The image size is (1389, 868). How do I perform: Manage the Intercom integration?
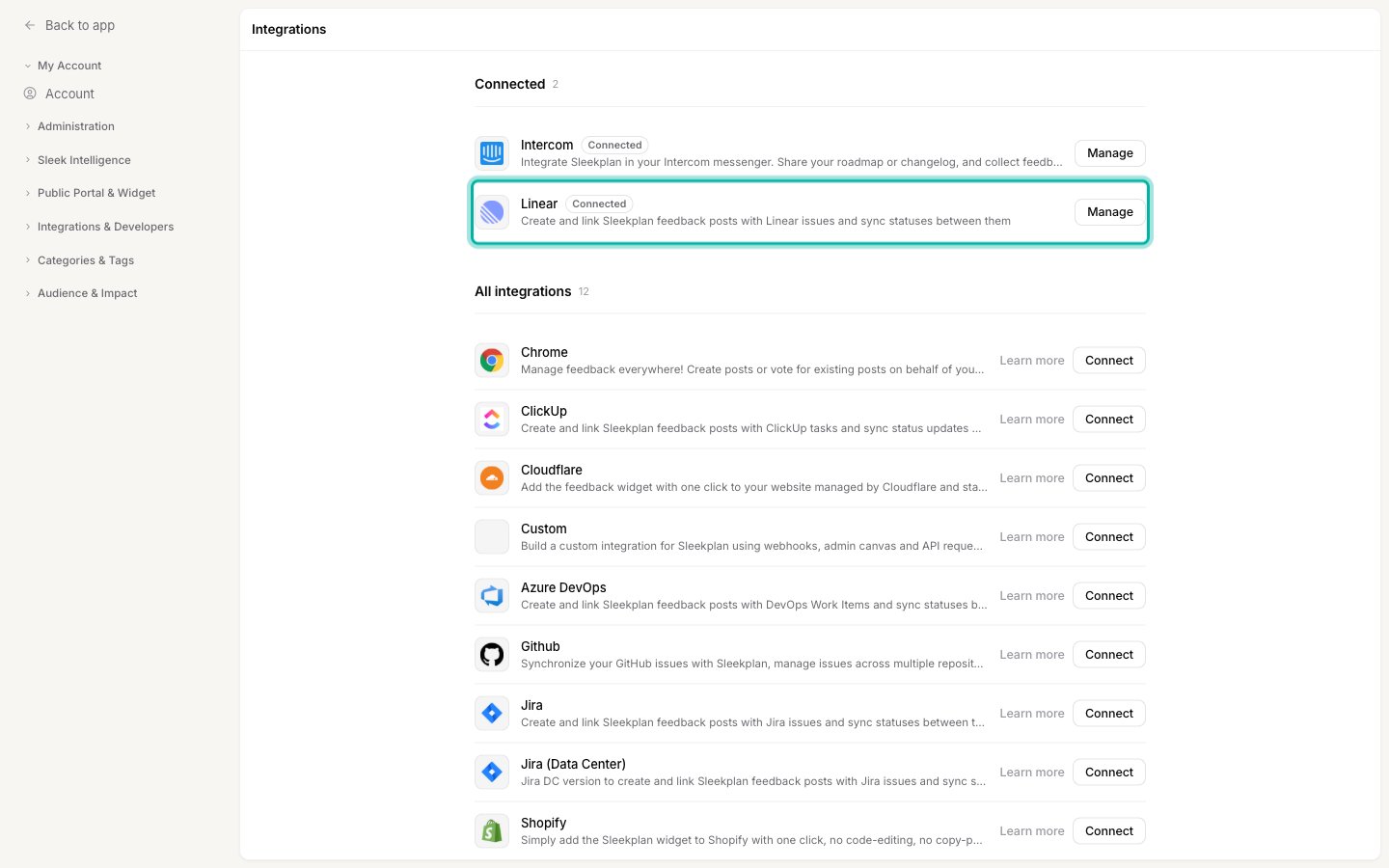[x=1110, y=153]
